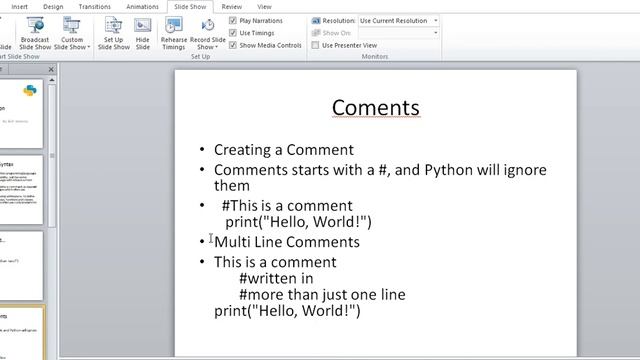Click the slide title "Coments"
Screen dimensions: 640x360
[x=376, y=108]
